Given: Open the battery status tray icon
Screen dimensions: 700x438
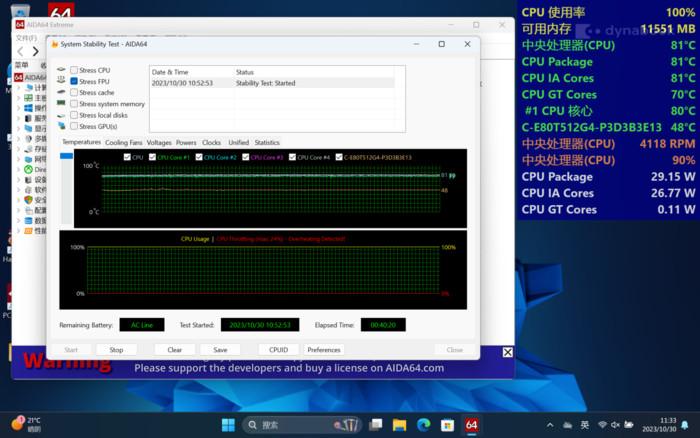Looking at the screenshot, I should tap(629, 425).
